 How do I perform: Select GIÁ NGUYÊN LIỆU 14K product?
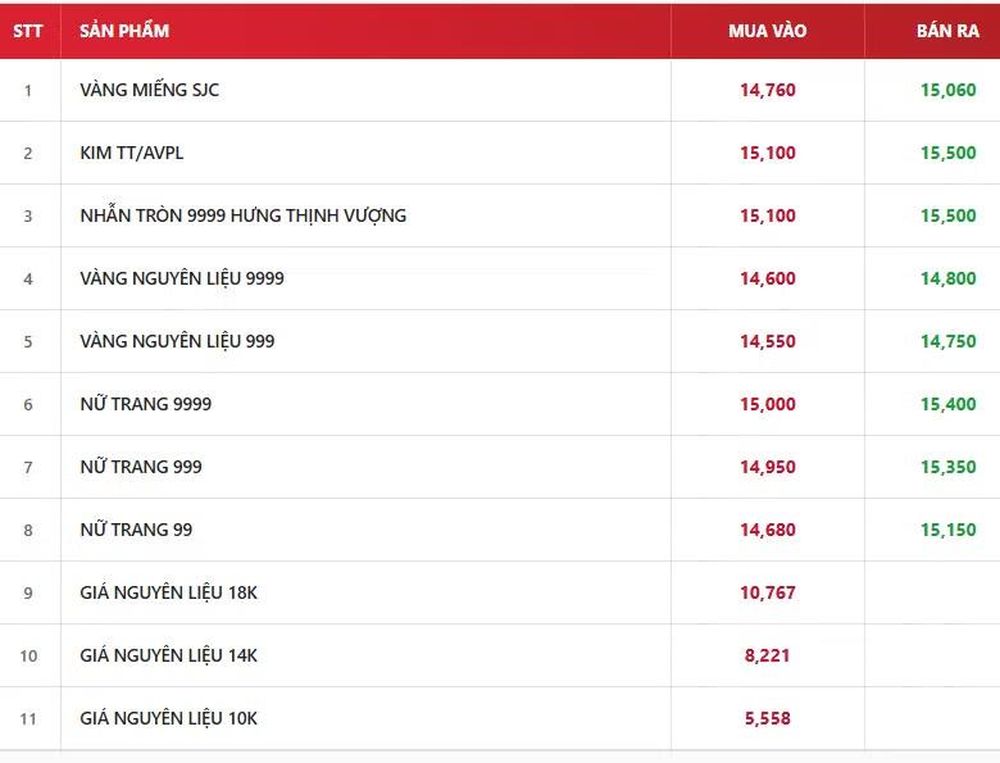pyautogui.click(x=168, y=655)
